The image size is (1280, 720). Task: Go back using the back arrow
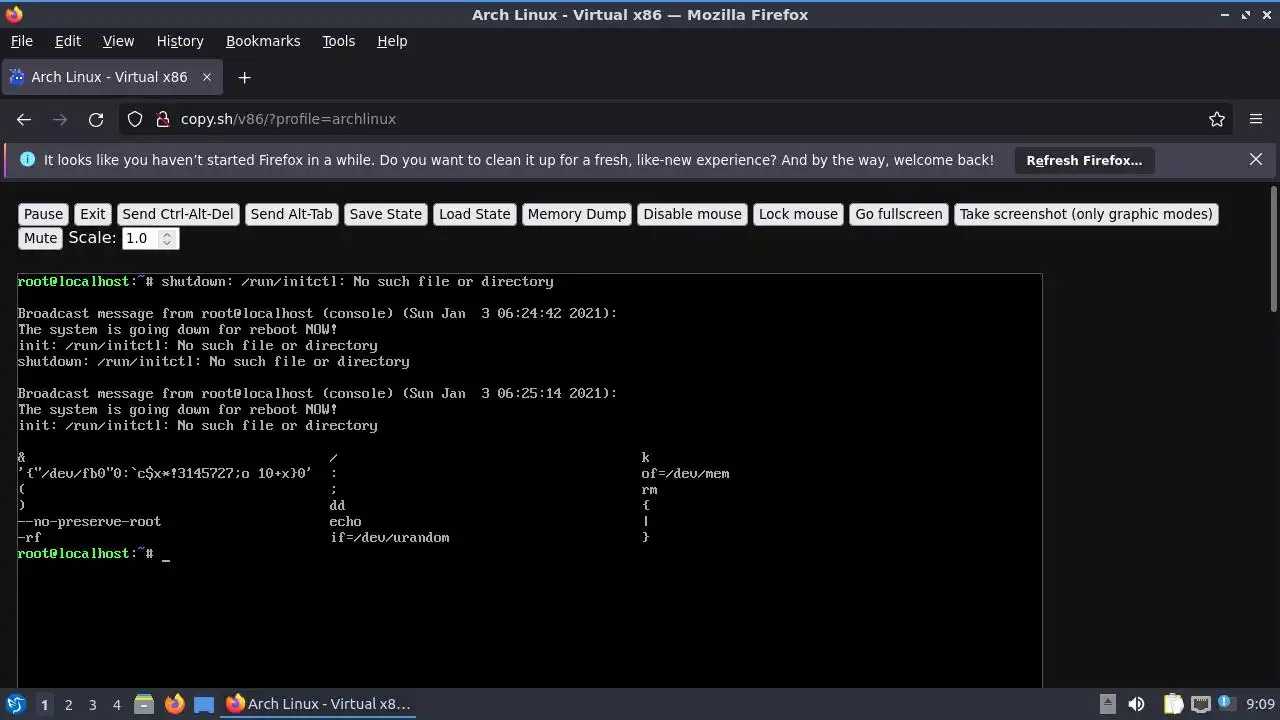point(24,119)
